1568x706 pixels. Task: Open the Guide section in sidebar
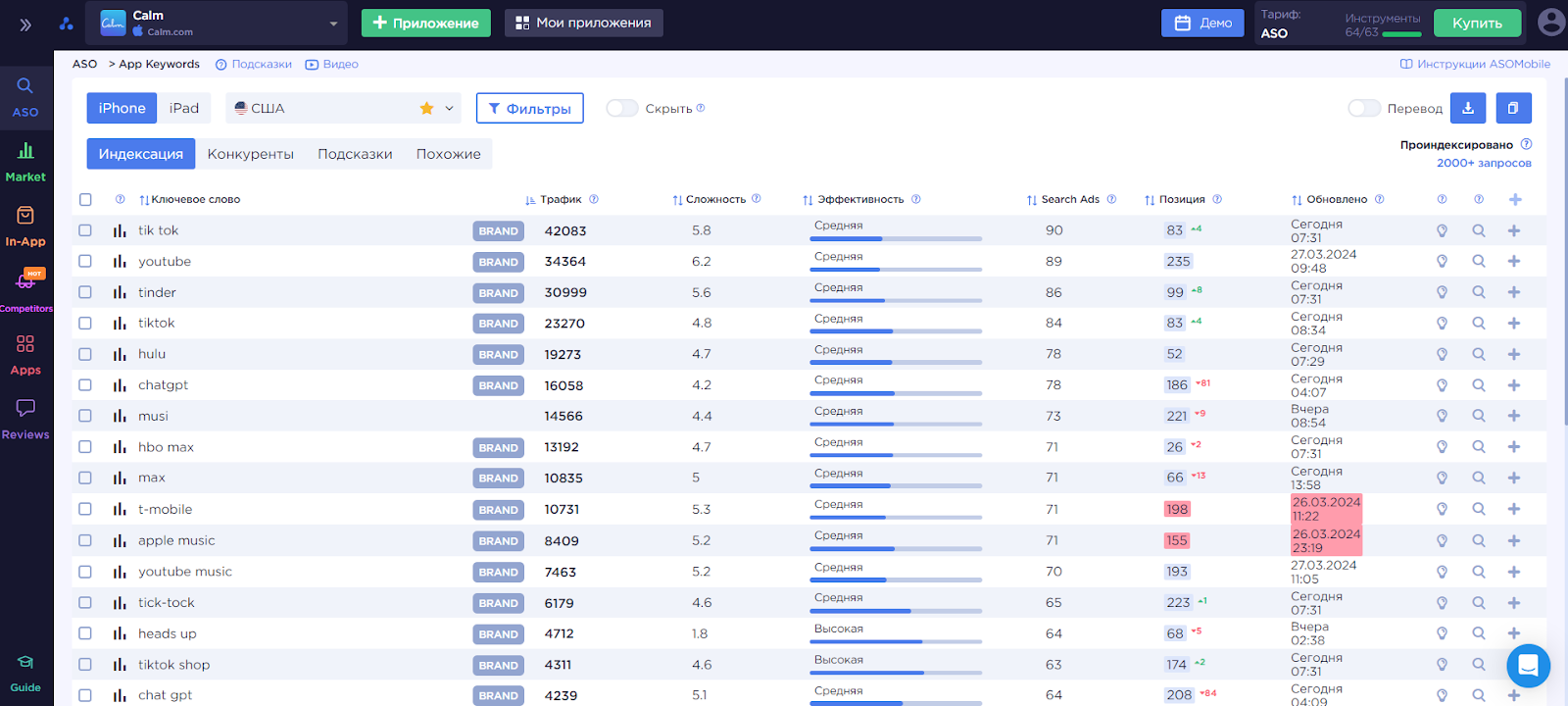click(x=25, y=674)
